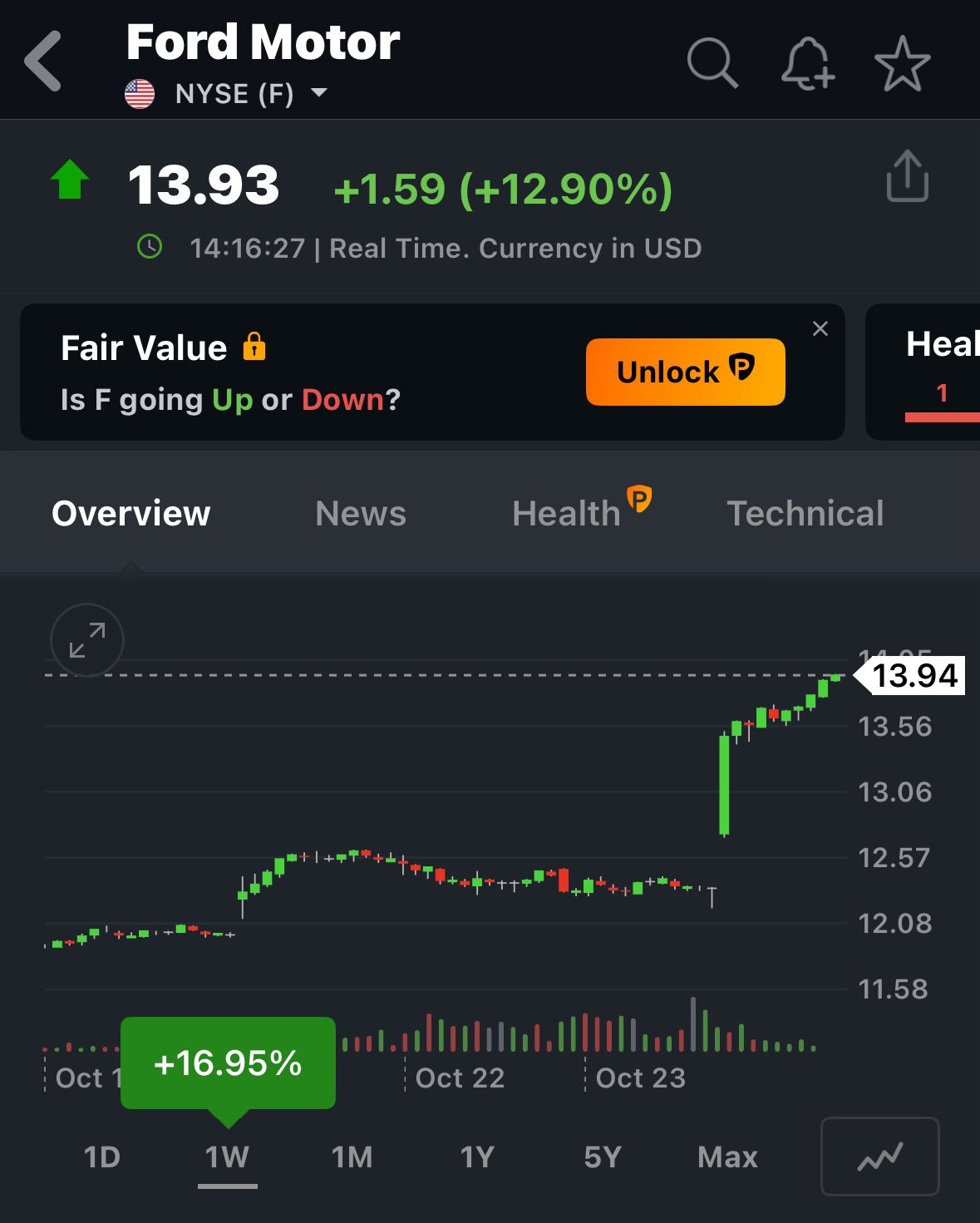
Task: Select the 1Y time range
Action: tap(477, 1156)
